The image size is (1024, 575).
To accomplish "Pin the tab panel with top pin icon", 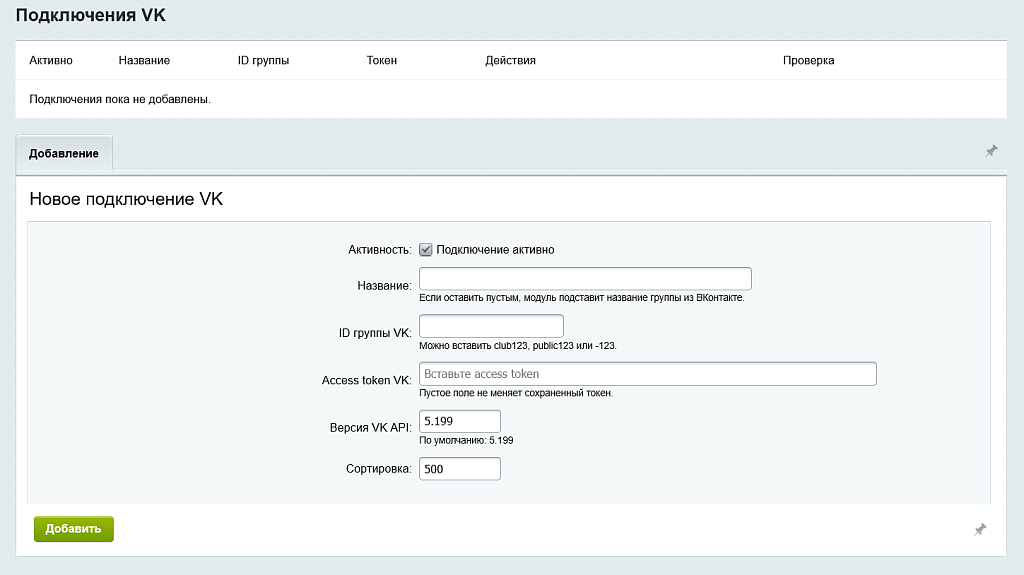I will click(991, 151).
